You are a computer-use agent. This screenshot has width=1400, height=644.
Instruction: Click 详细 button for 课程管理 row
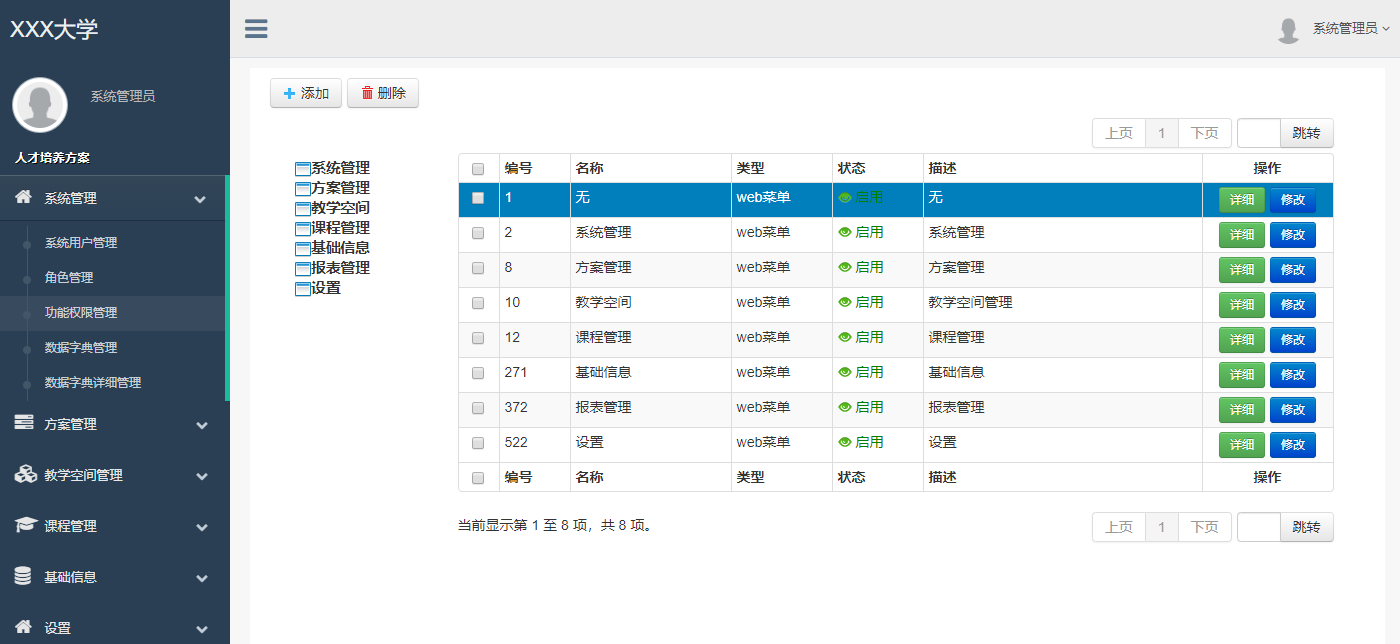(1242, 340)
